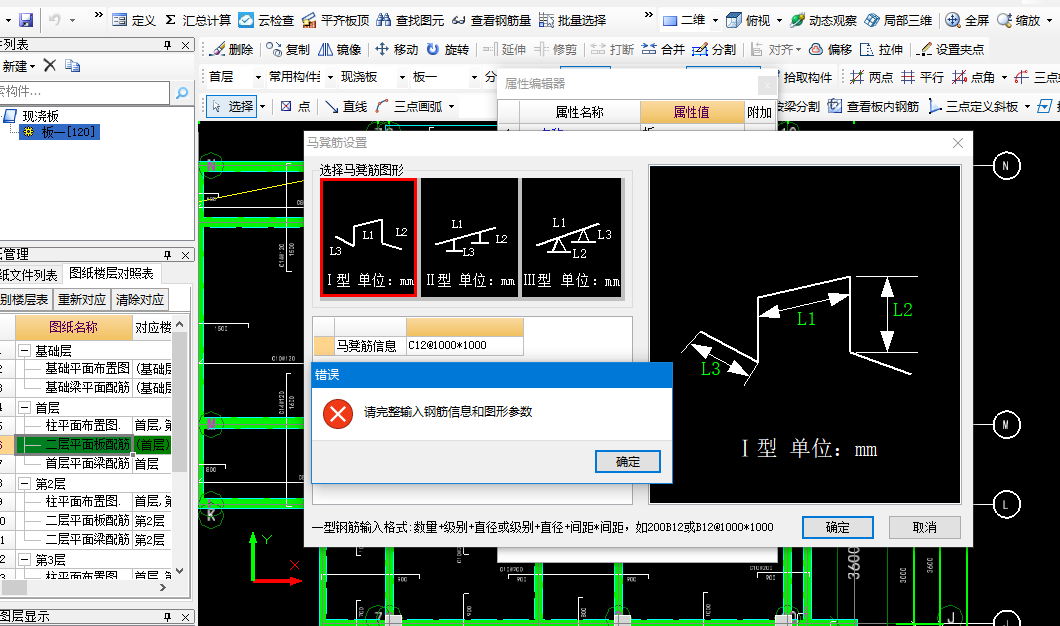Select 点 point drawing tool
Viewport: 1060px width, 626px height.
[x=295, y=106]
